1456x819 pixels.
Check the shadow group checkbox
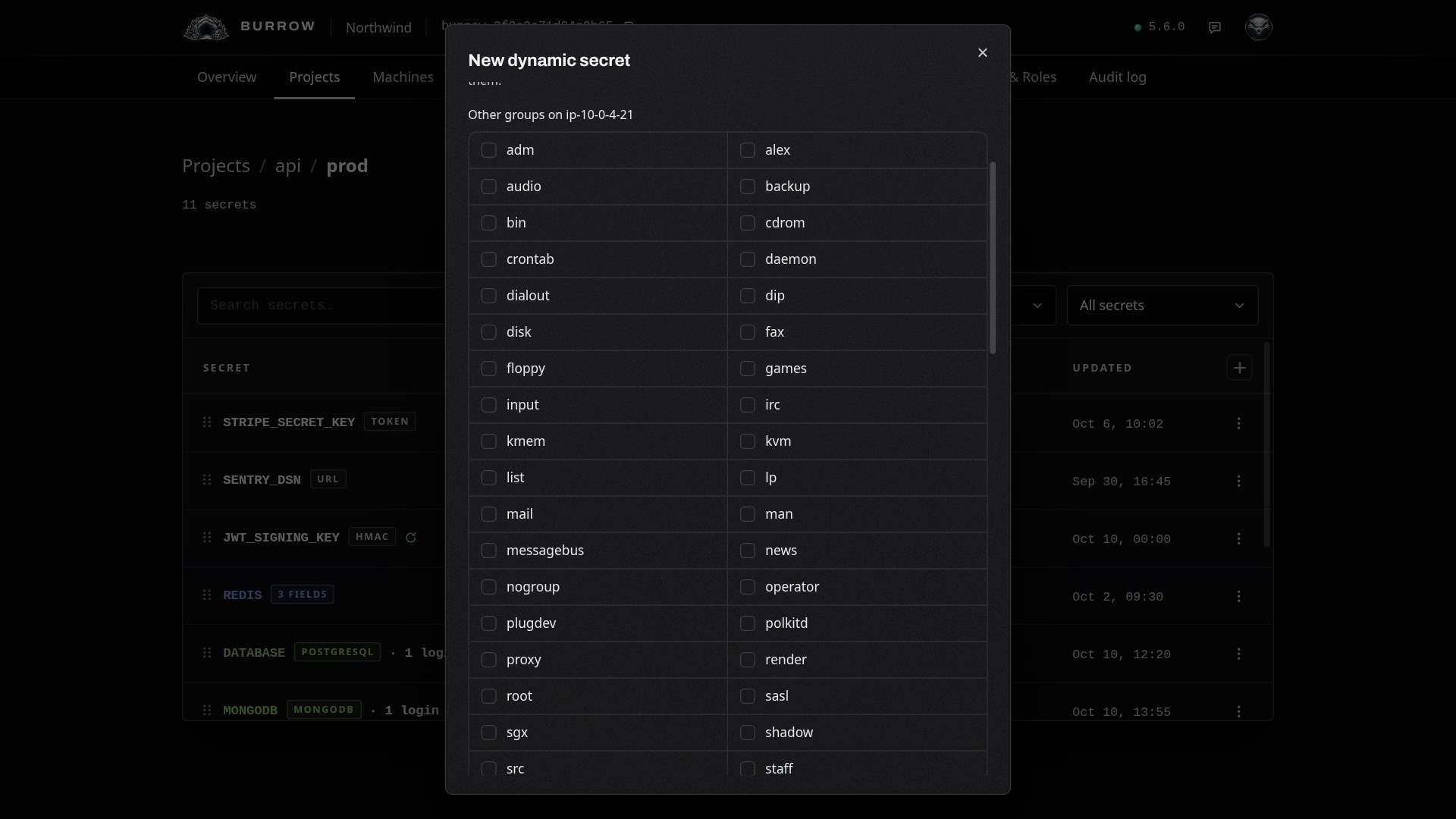point(748,733)
